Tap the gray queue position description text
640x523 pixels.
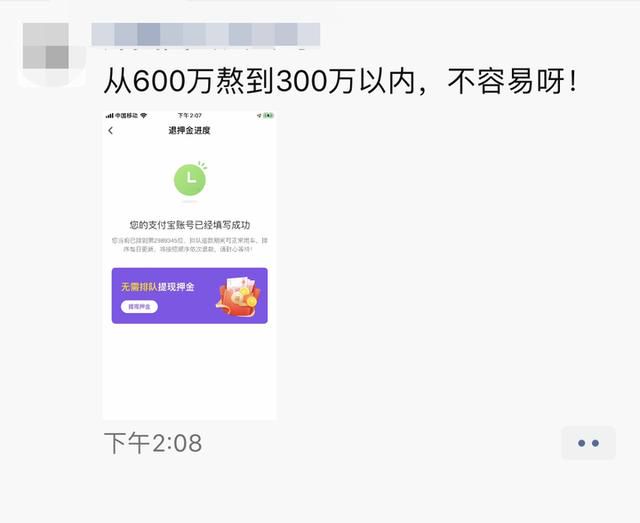coord(190,244)
